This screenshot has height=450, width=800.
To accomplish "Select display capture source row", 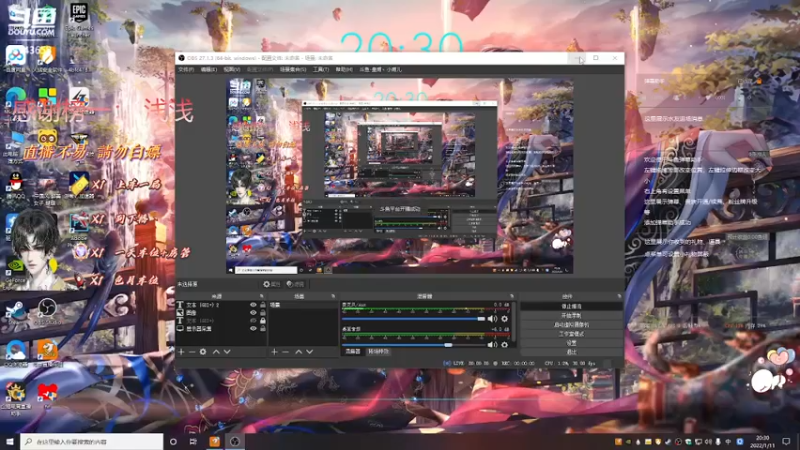I will pyautogui.click(x=221, y=329).
